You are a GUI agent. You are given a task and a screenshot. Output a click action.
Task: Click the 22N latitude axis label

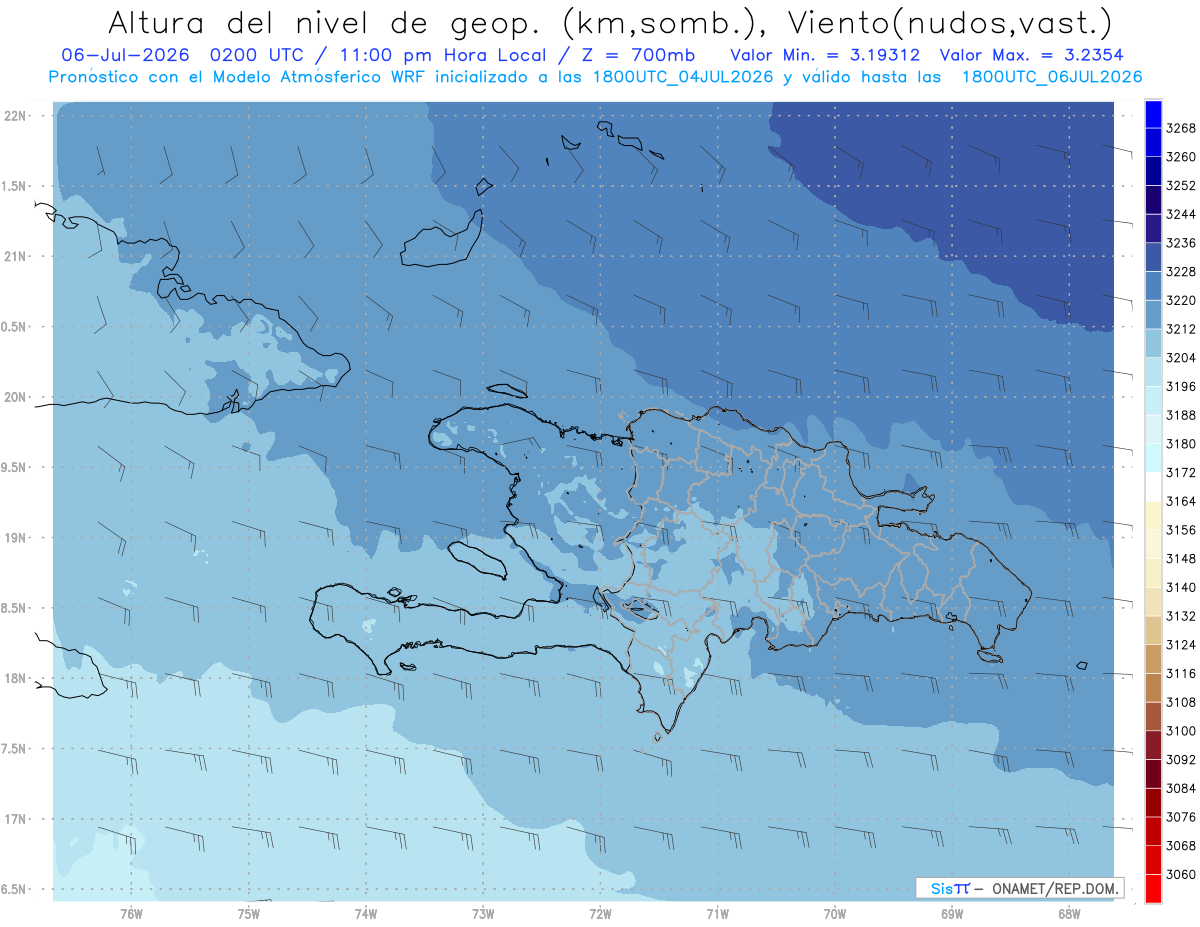pos(15,116)
